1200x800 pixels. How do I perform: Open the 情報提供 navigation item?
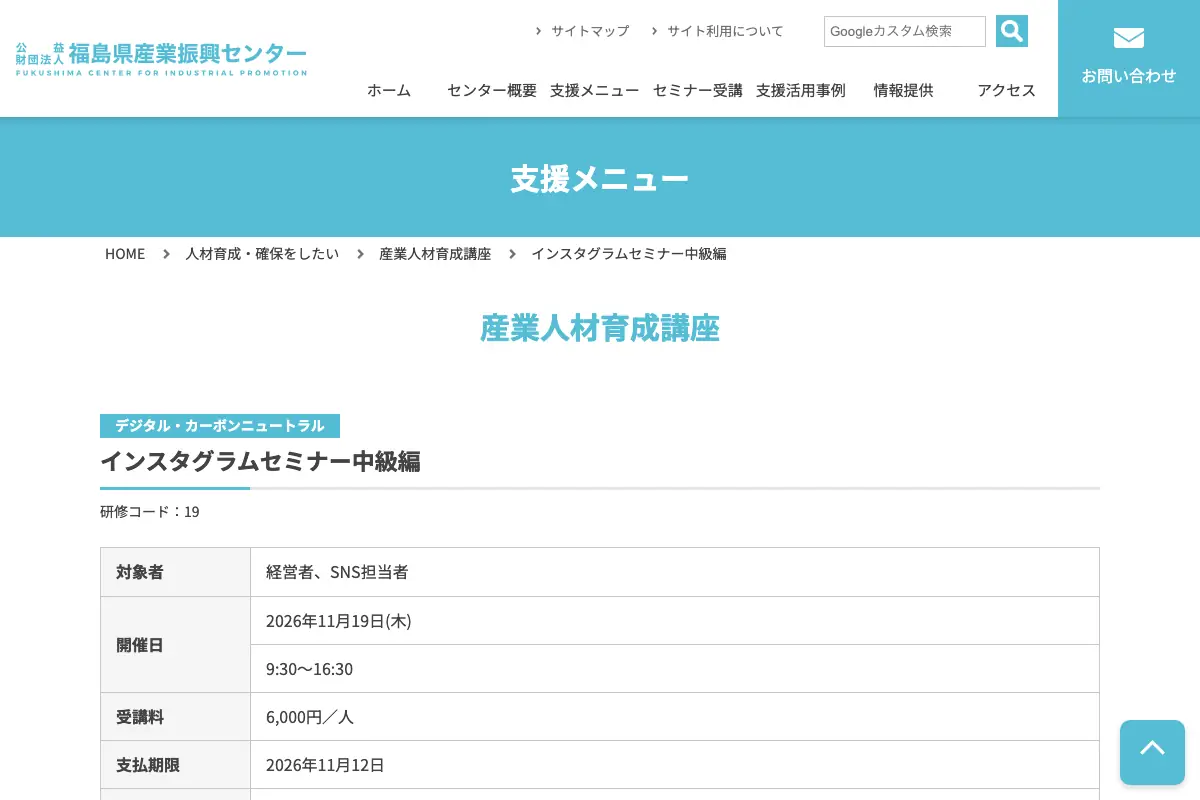tap(904, 90)
